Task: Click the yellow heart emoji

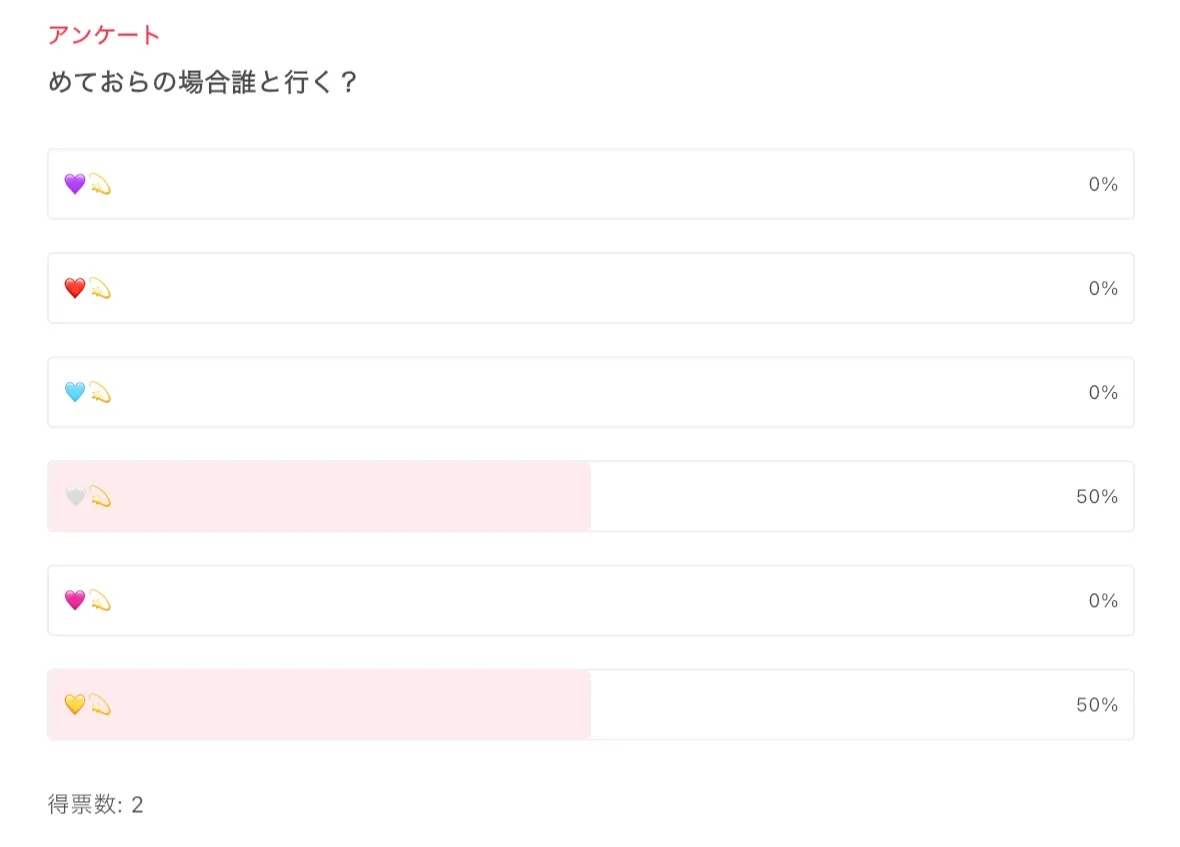Action: click(x=75, y=704)
